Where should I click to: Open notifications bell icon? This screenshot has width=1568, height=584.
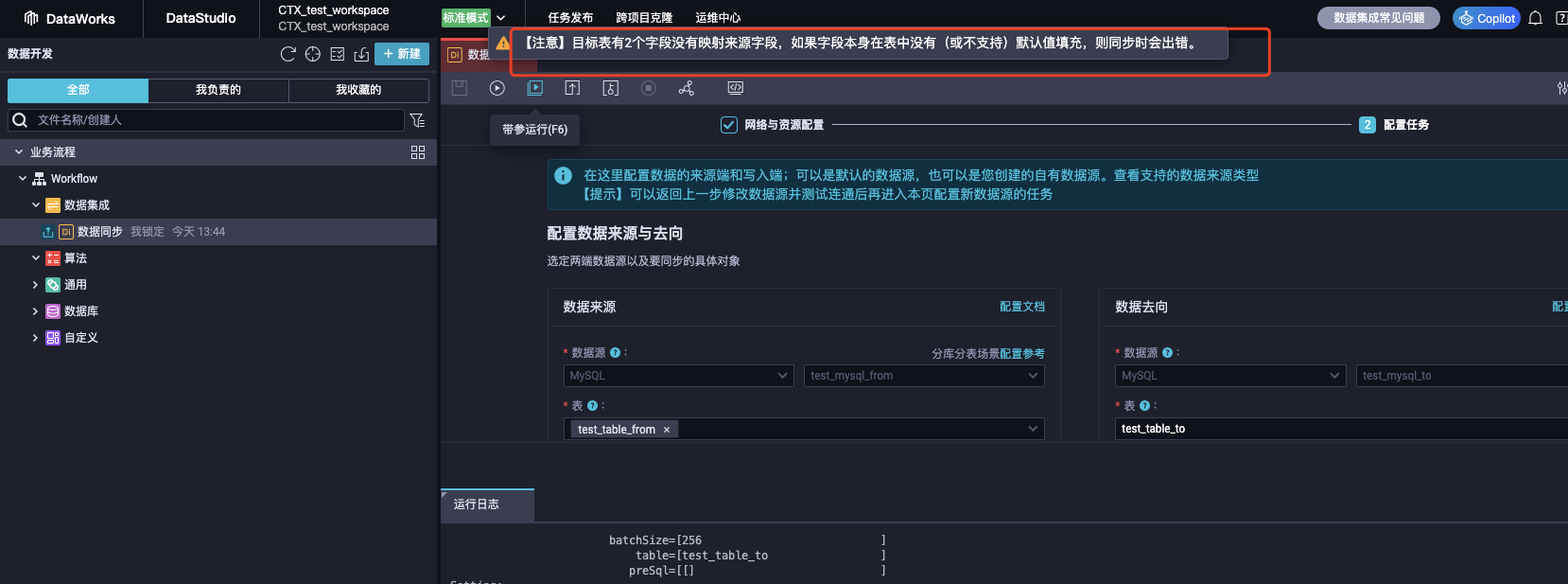[x=1536, y=18]
